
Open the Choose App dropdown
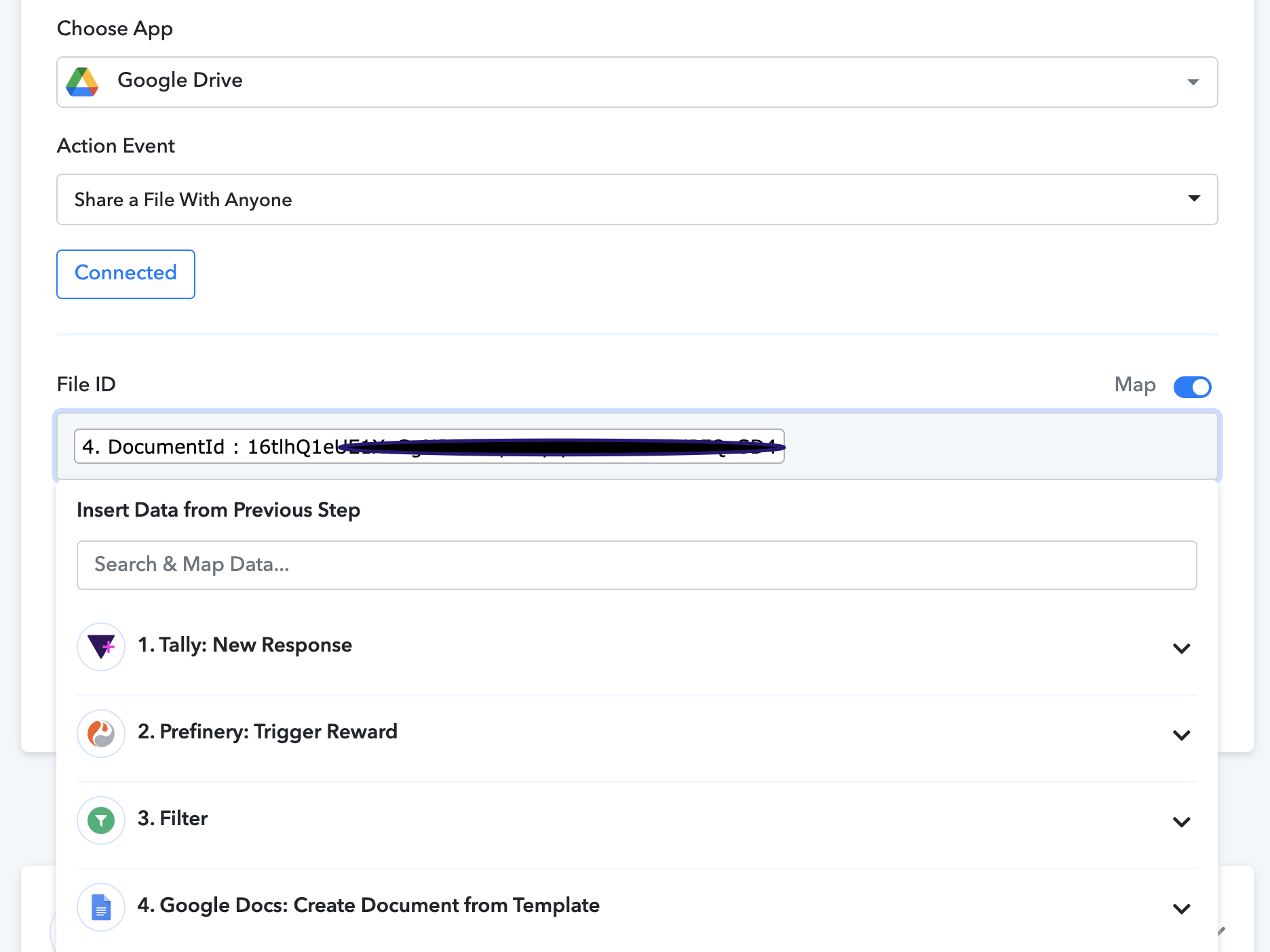pyautogui.click(x=637, y=82)
